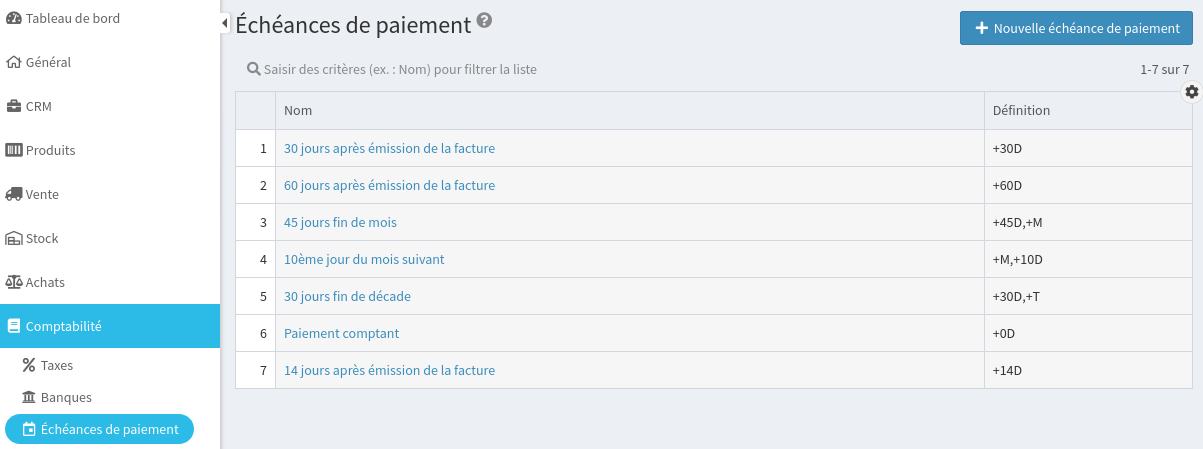This screenshot has width=1203, height=449.
Task: Click the Vente truck icon
Action: pyautogui.click(x=14, y=195)
